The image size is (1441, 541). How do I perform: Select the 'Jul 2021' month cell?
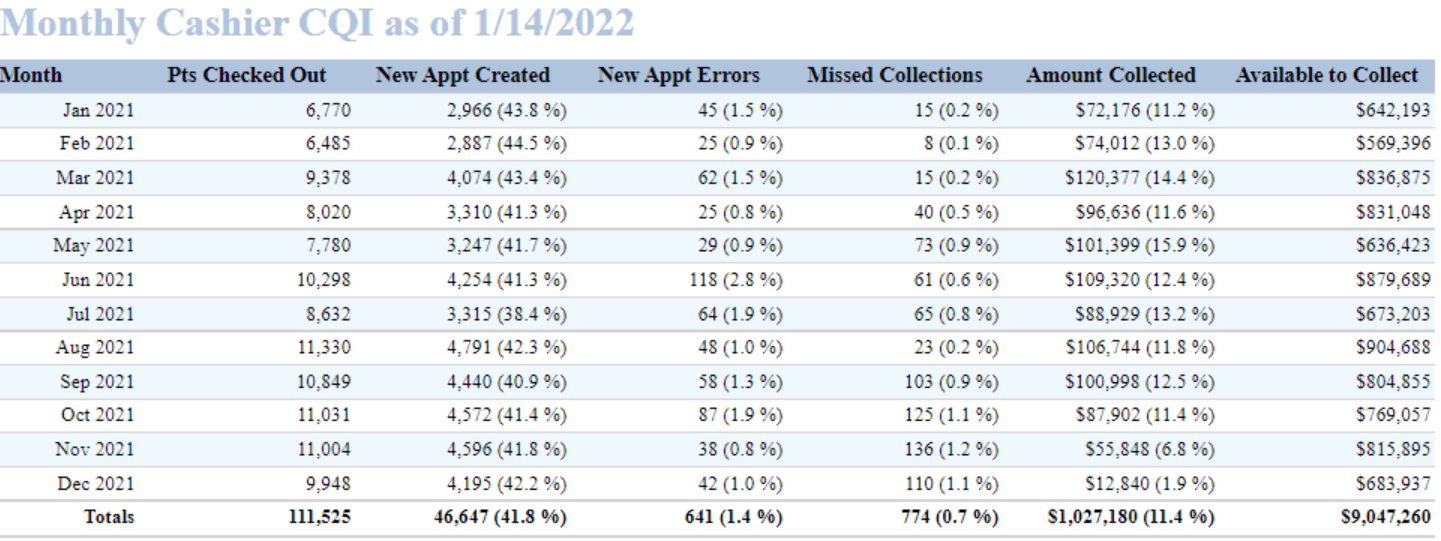tap(100, 314)
